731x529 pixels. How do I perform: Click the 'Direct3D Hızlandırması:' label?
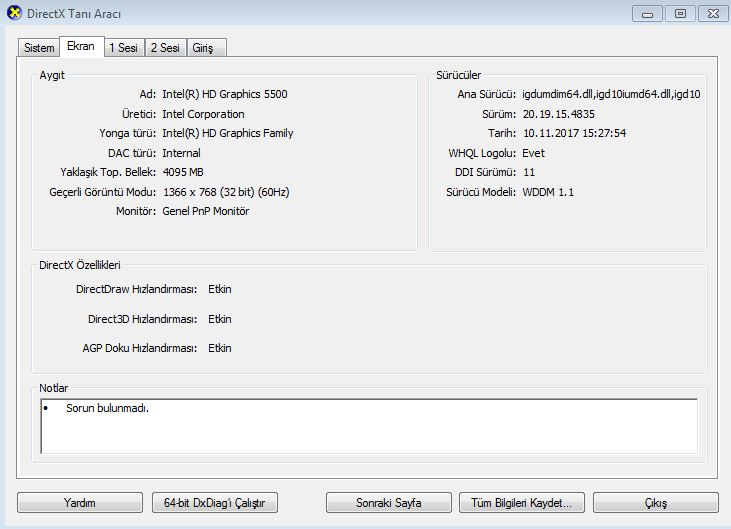(143, 319)
